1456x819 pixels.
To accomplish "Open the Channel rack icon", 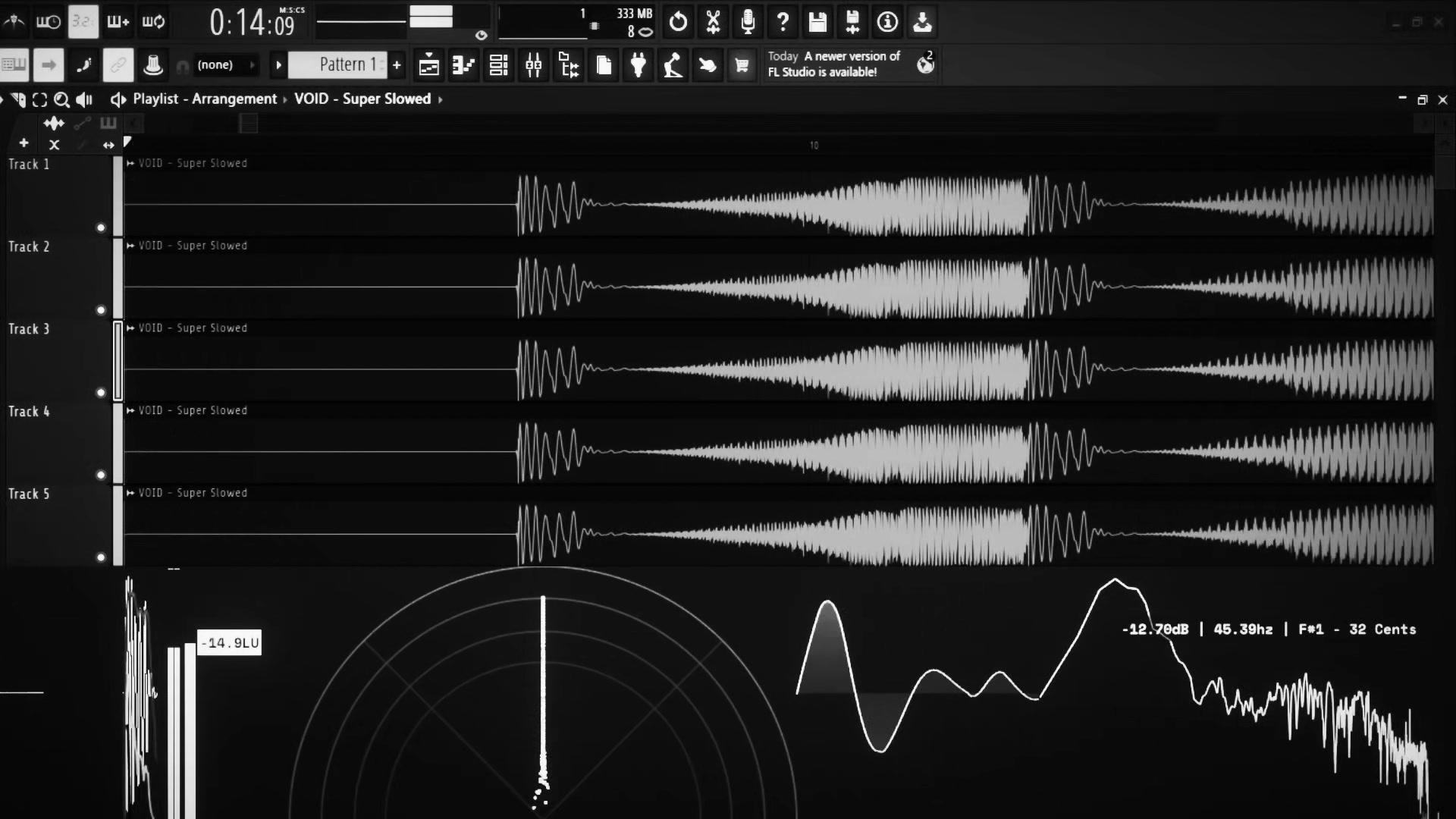I will (x=498, y=65).
